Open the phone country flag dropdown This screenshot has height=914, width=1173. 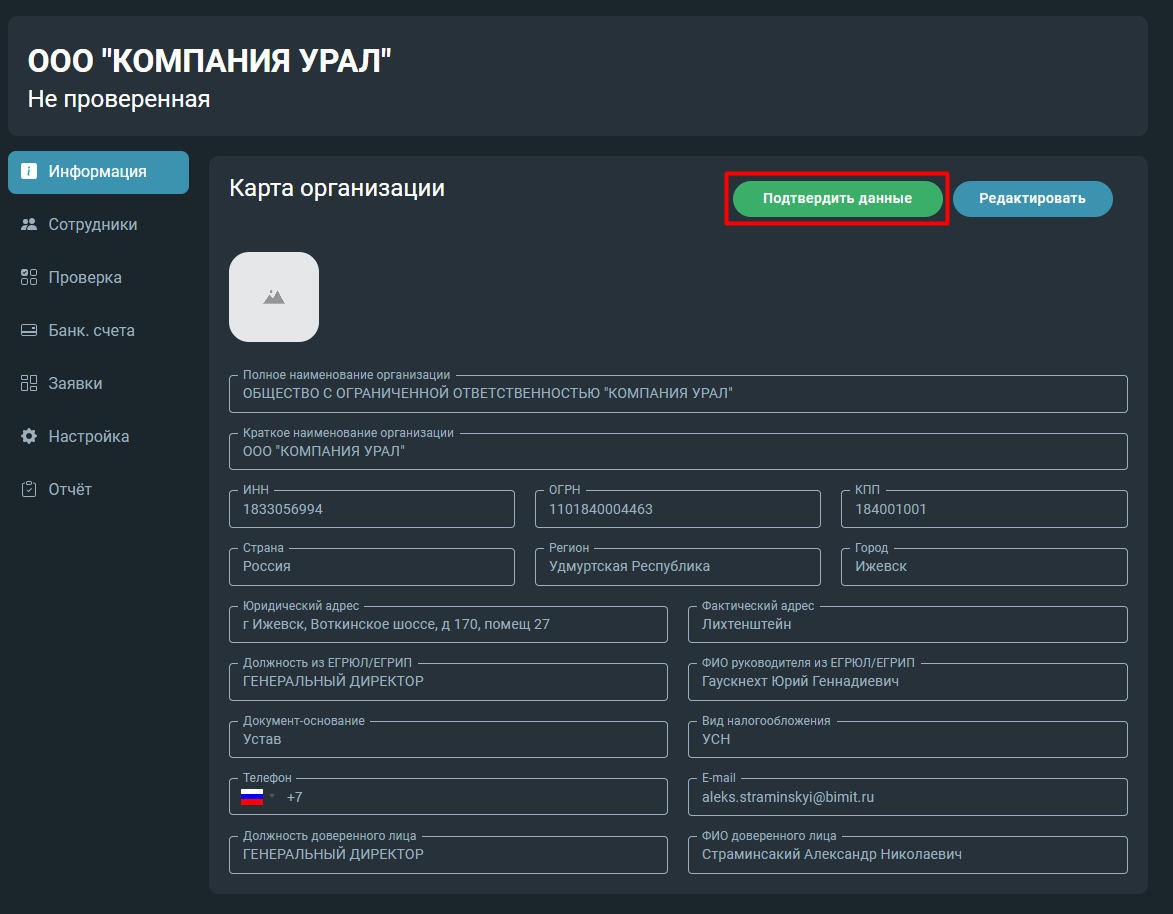258,797
